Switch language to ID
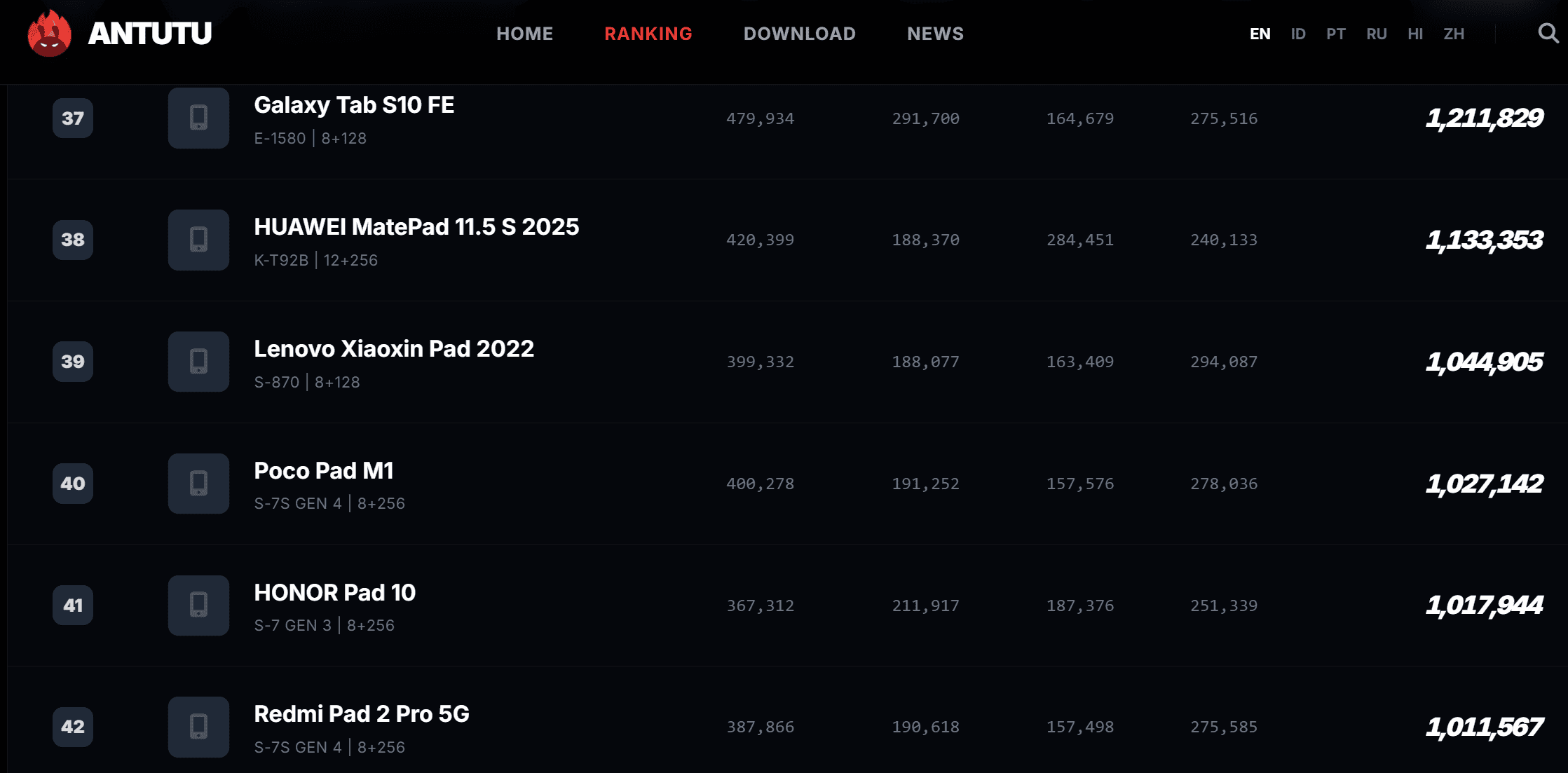Image resolution: width=1568 pixels, height=773 pixels. tap(1298, 34)
